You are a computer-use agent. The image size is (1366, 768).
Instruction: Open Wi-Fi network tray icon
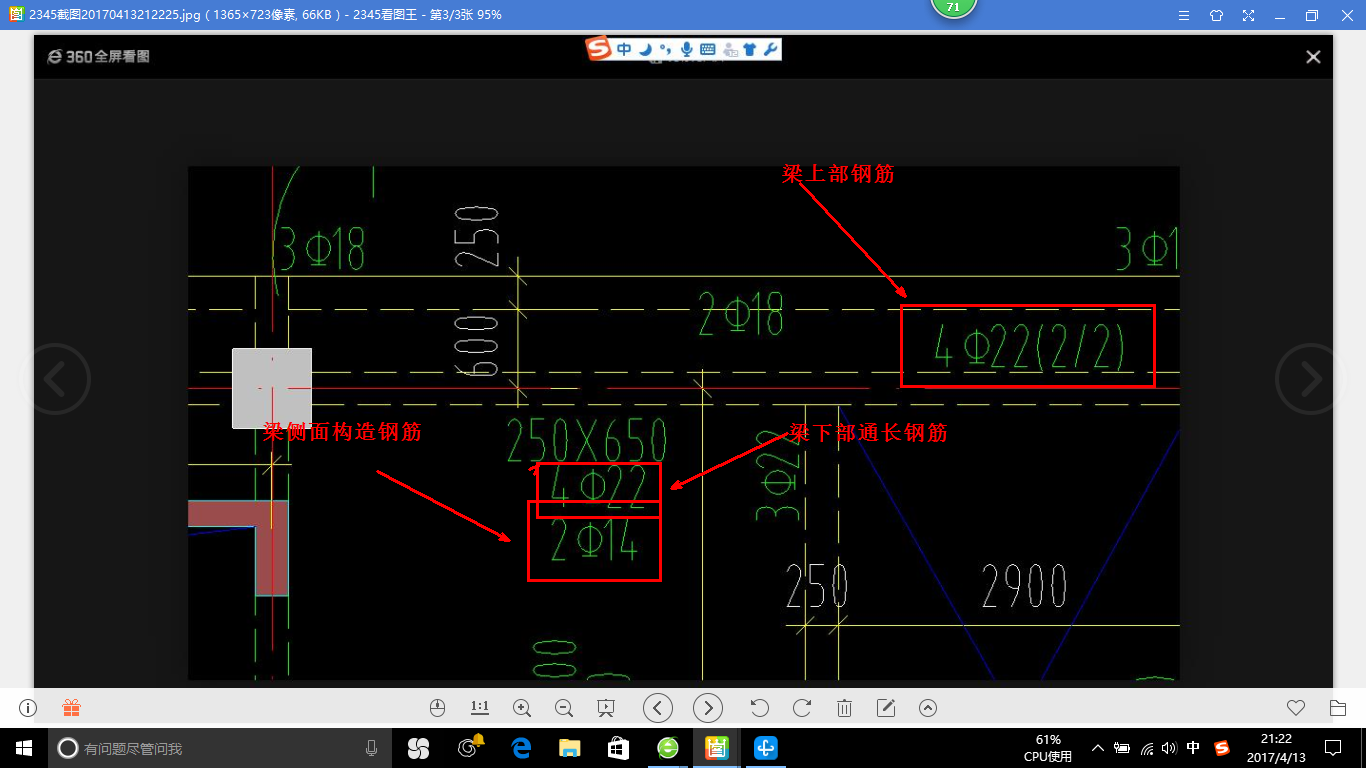(1147, 748)
